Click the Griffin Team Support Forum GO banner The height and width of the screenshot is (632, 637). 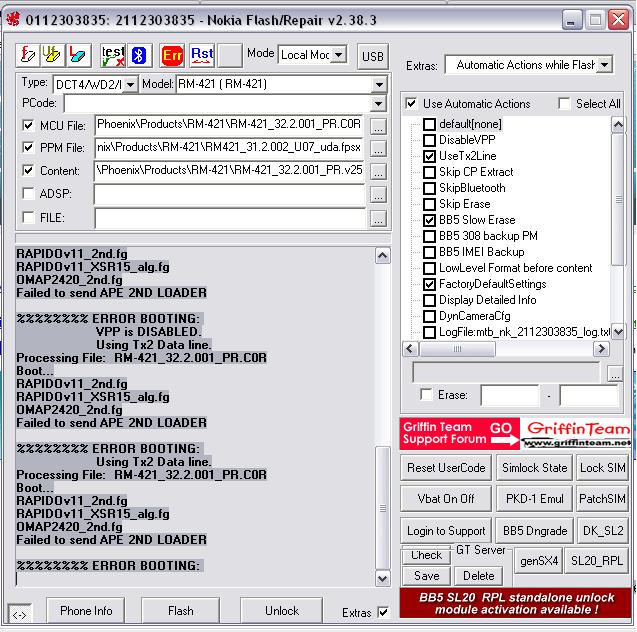tap(459, 433)
